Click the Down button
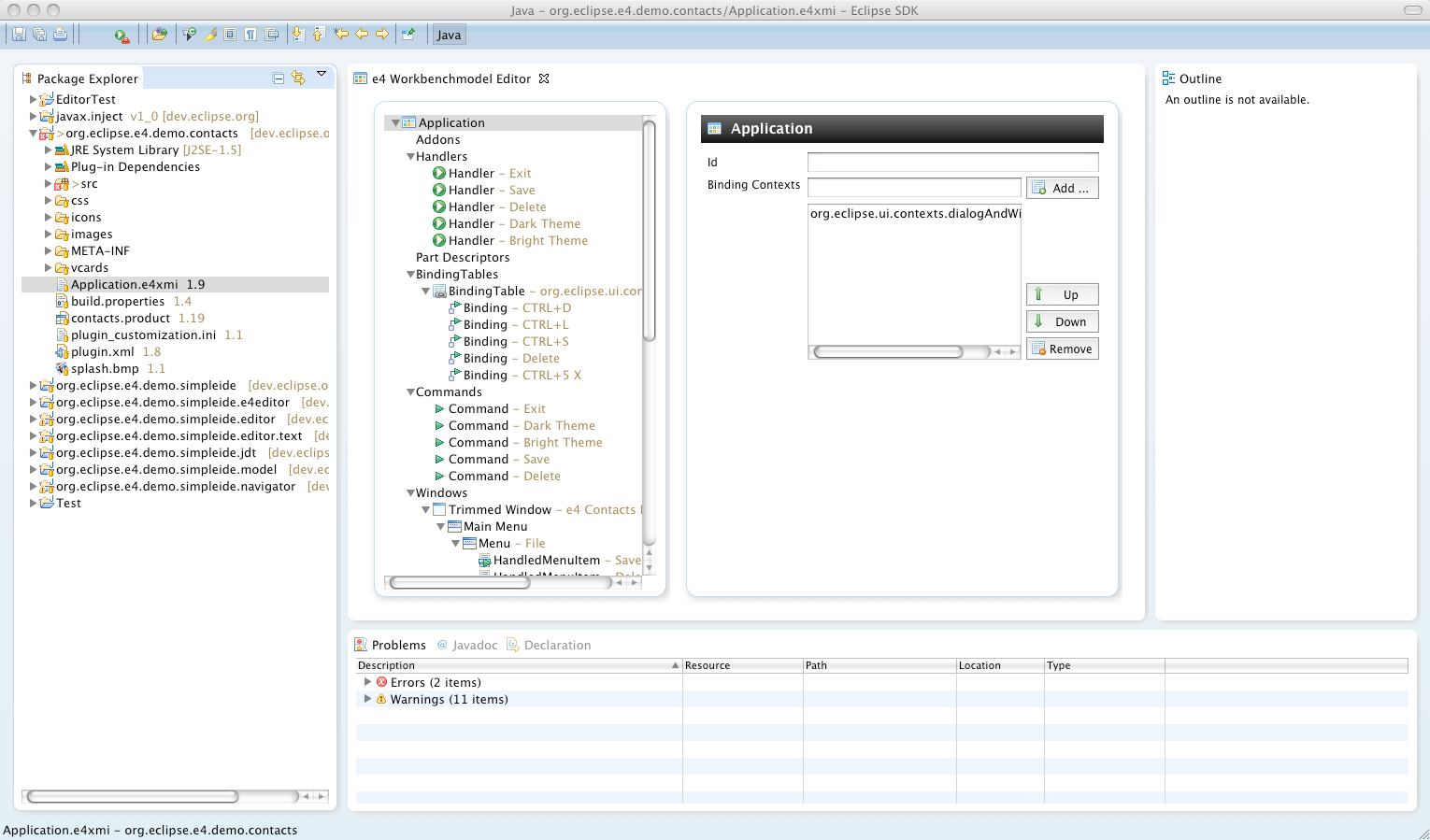 pos(1063,321)
